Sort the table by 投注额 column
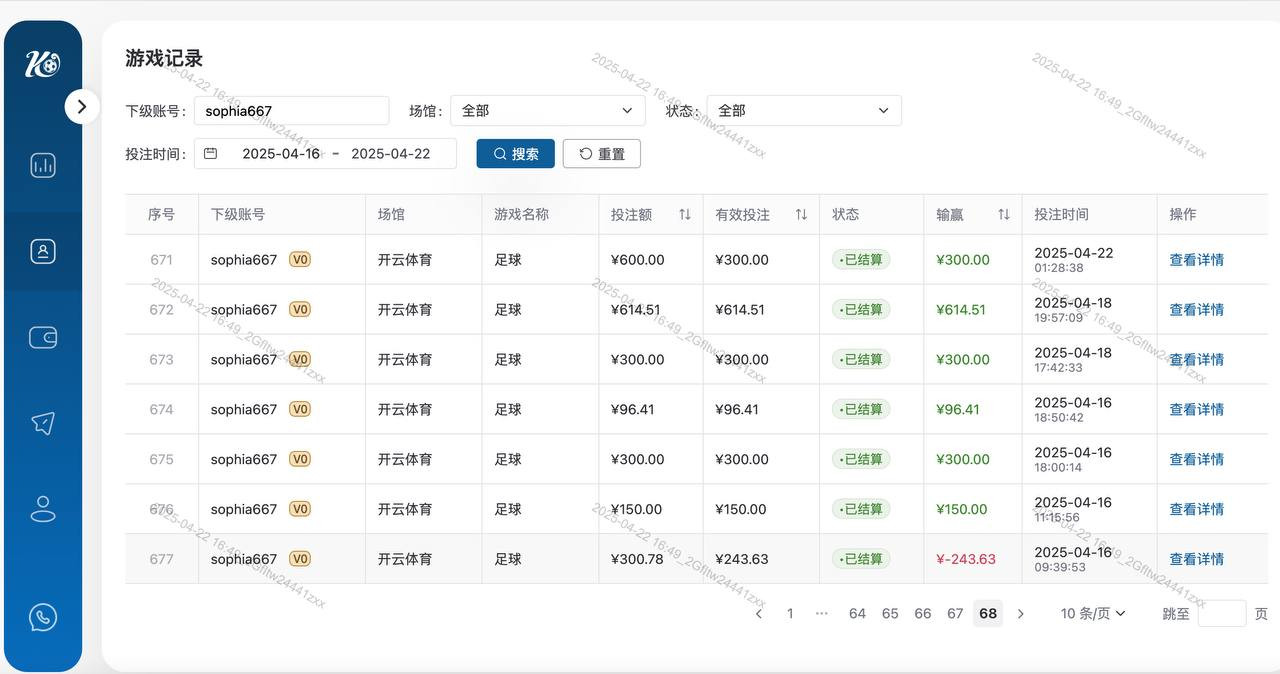1280x674 pixels. point(684,214)
